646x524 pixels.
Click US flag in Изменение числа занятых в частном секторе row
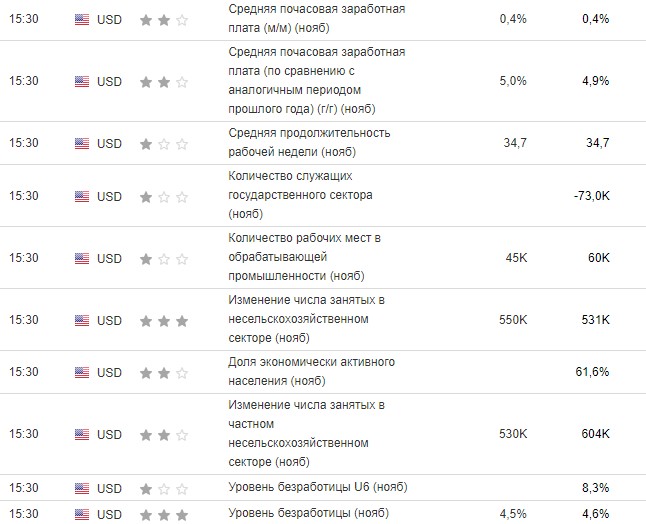click(x=82, y=434)
